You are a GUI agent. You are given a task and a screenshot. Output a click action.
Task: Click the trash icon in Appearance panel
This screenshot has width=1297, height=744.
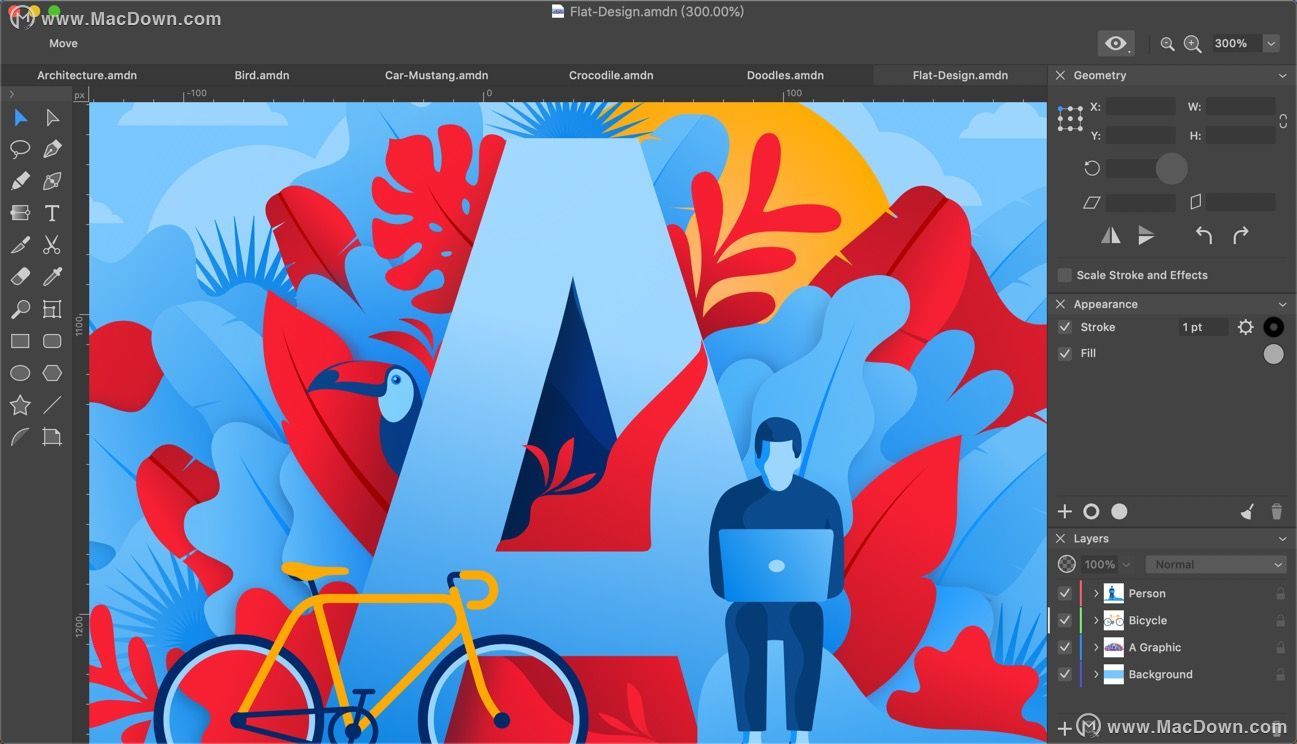point(1276,512)
